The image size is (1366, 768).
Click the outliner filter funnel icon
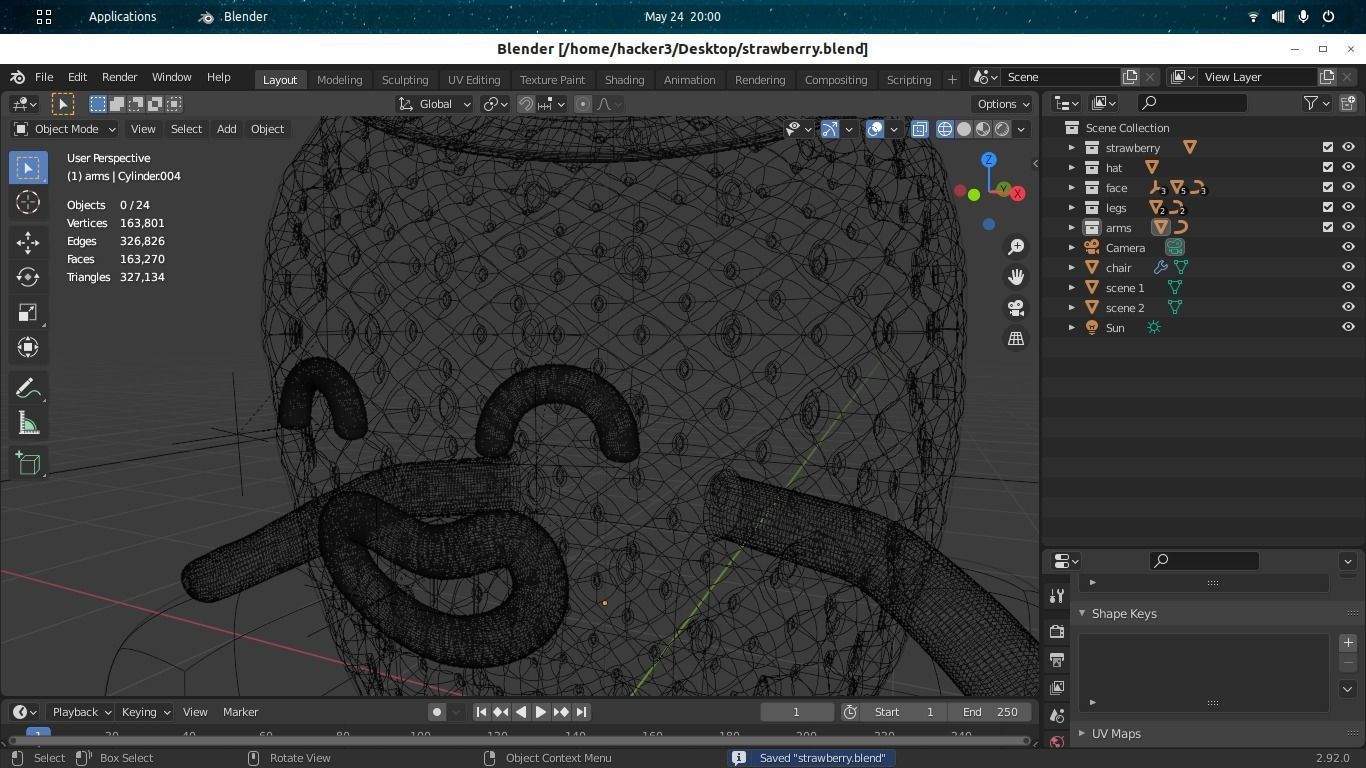click(1310, 103)
